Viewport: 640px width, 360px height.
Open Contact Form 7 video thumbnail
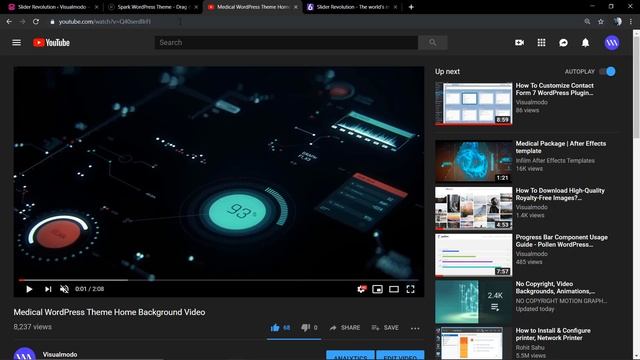coord(473,104)
